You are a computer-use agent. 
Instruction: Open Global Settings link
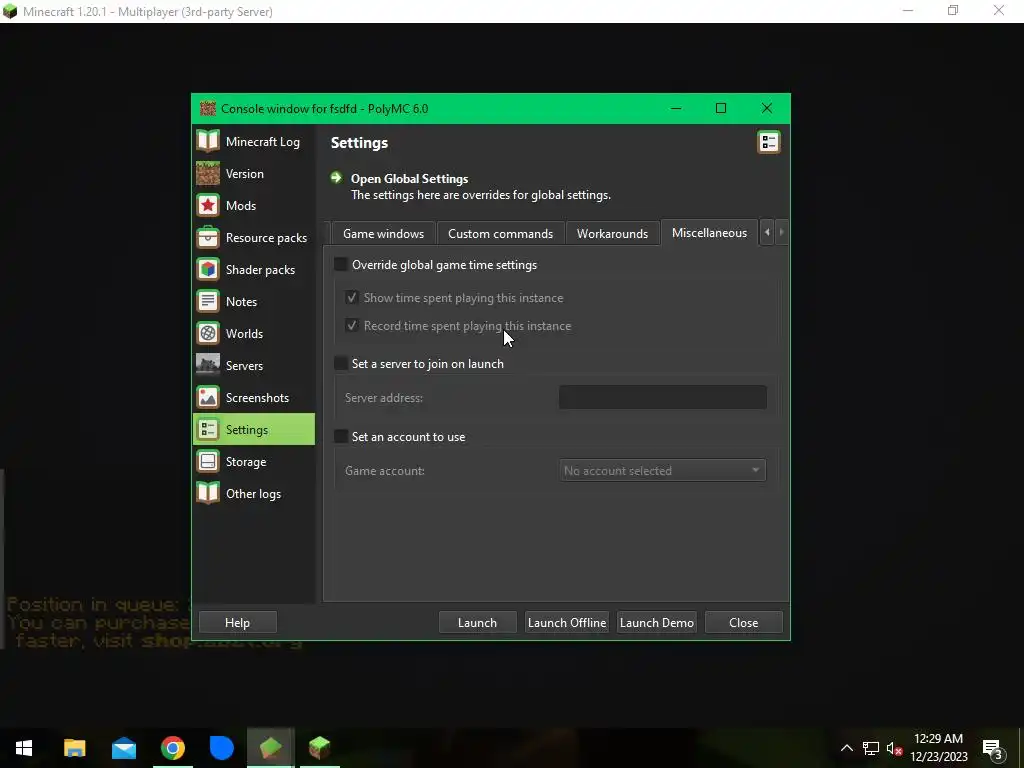coord(409,178)
